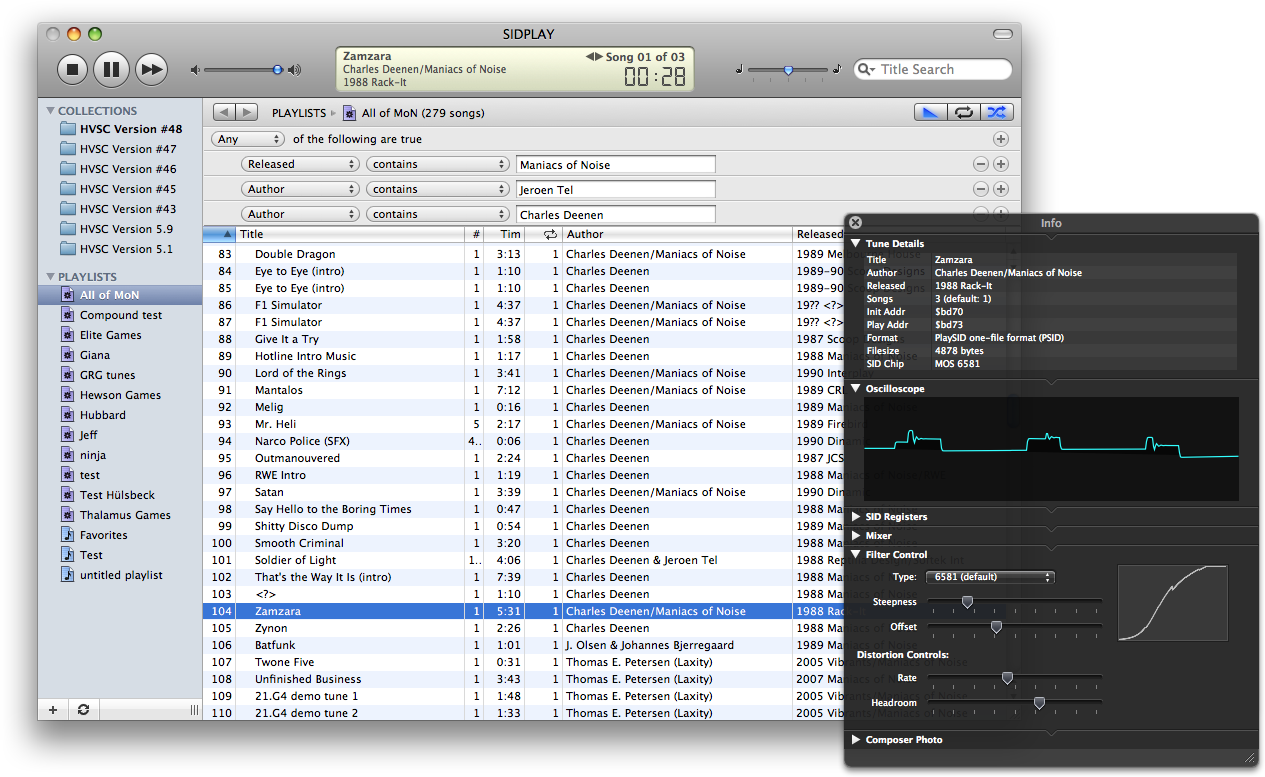Image resolution: width=1265 pixels, height=777 pixels.
Task: Sort by the Author column header
Action: tap(677, 234)
